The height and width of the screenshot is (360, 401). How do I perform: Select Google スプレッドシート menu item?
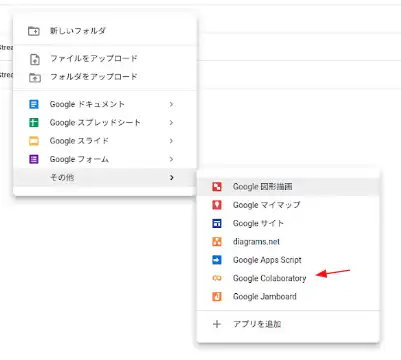click(x=105, y=123)
